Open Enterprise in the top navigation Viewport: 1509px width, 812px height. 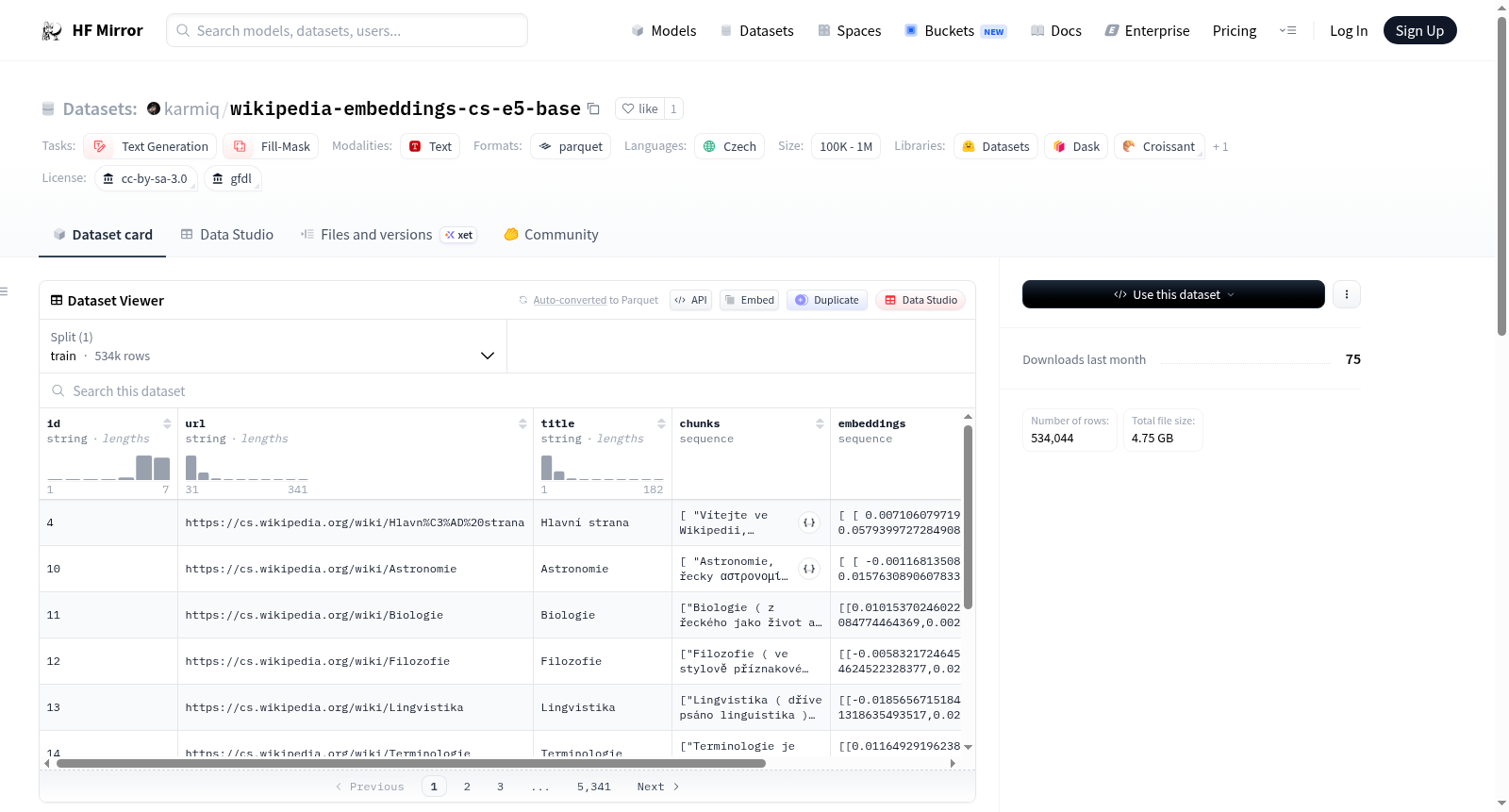(1147, 30)
